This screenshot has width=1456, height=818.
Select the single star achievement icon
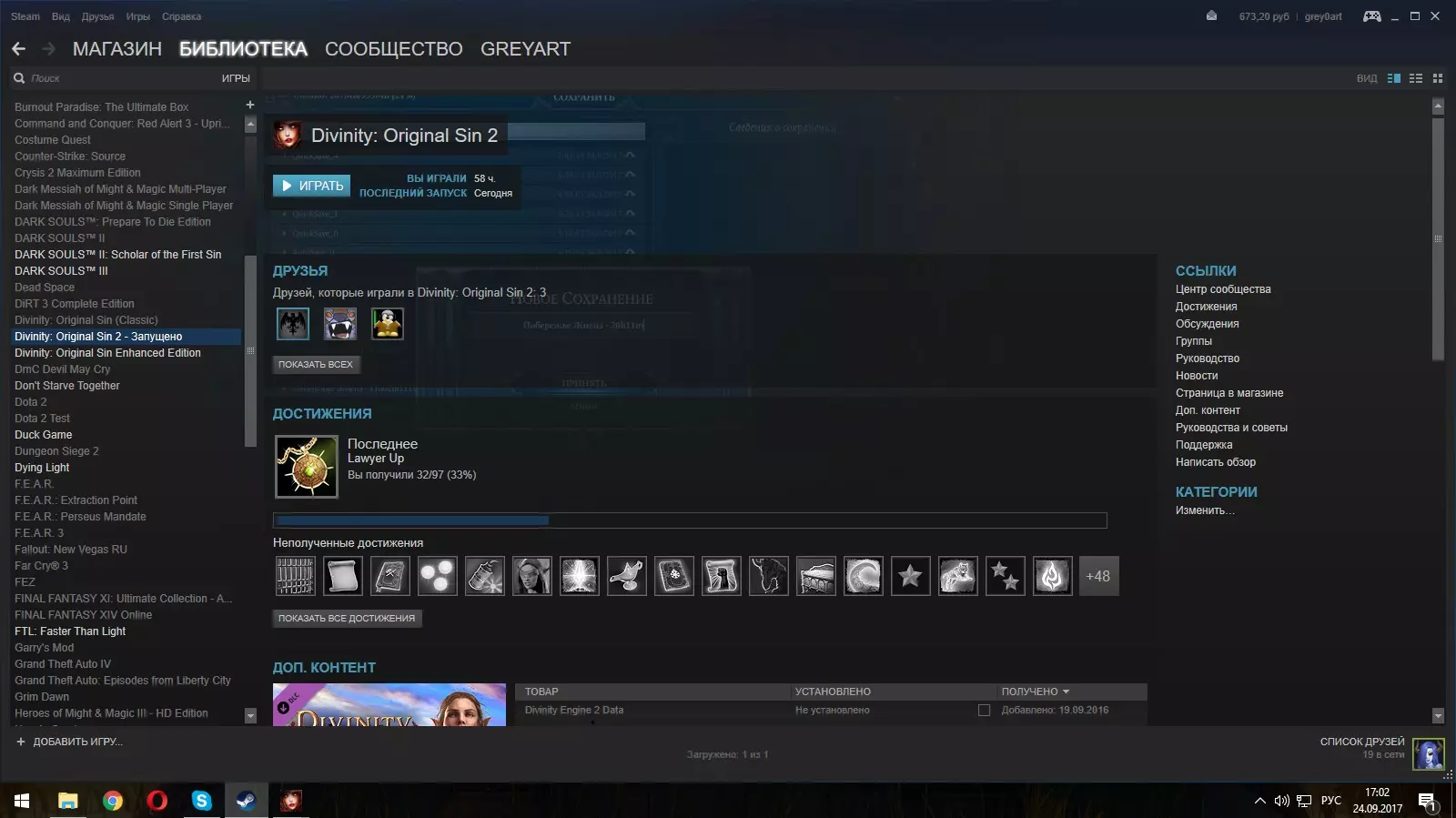click(x=911, y=576)
